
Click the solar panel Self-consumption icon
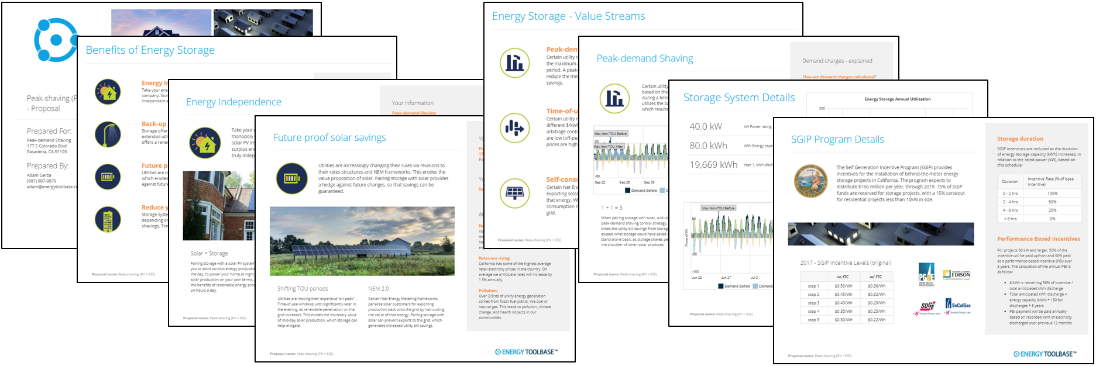point(515,193)
